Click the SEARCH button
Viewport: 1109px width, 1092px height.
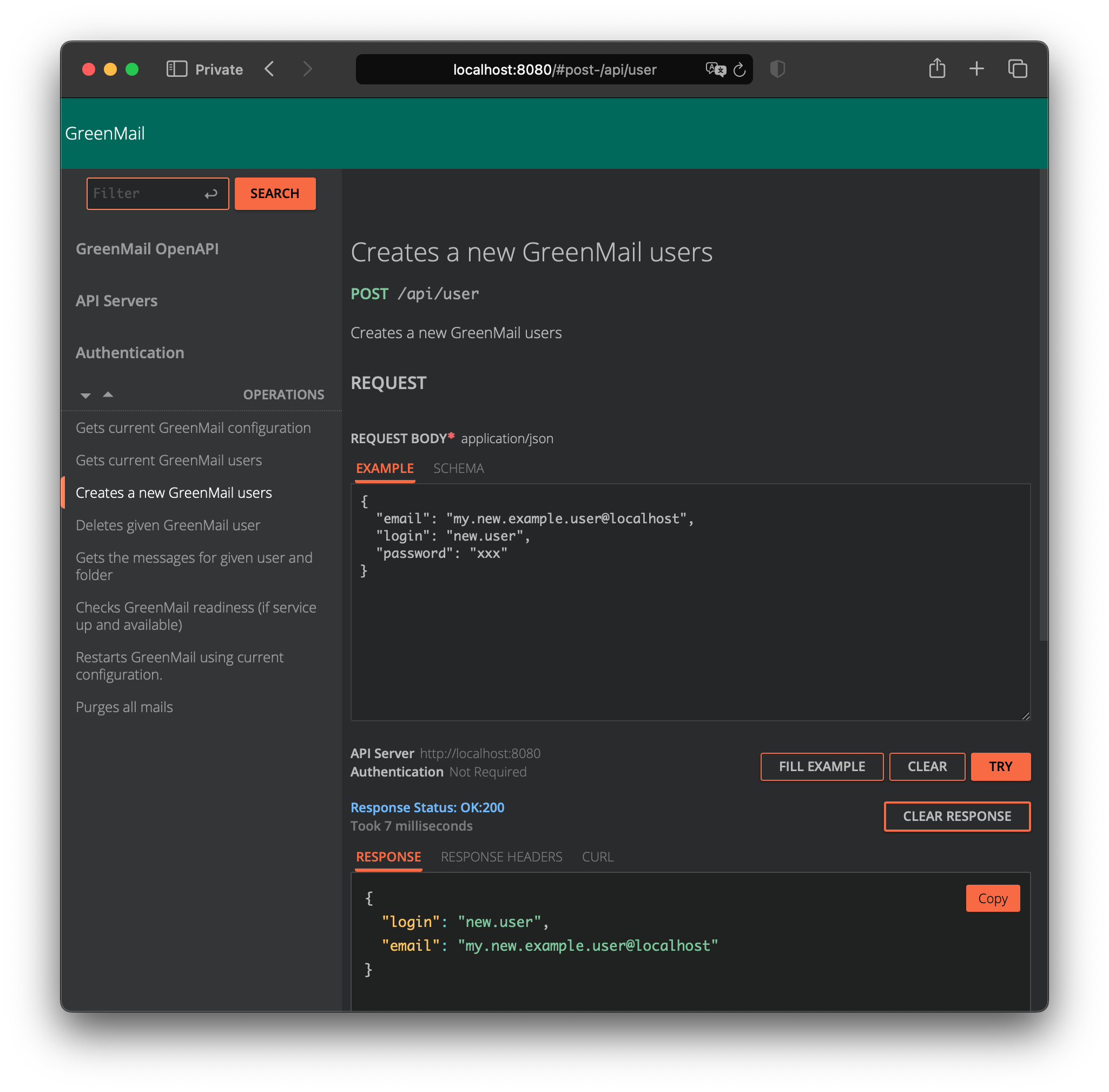point(275,193)
